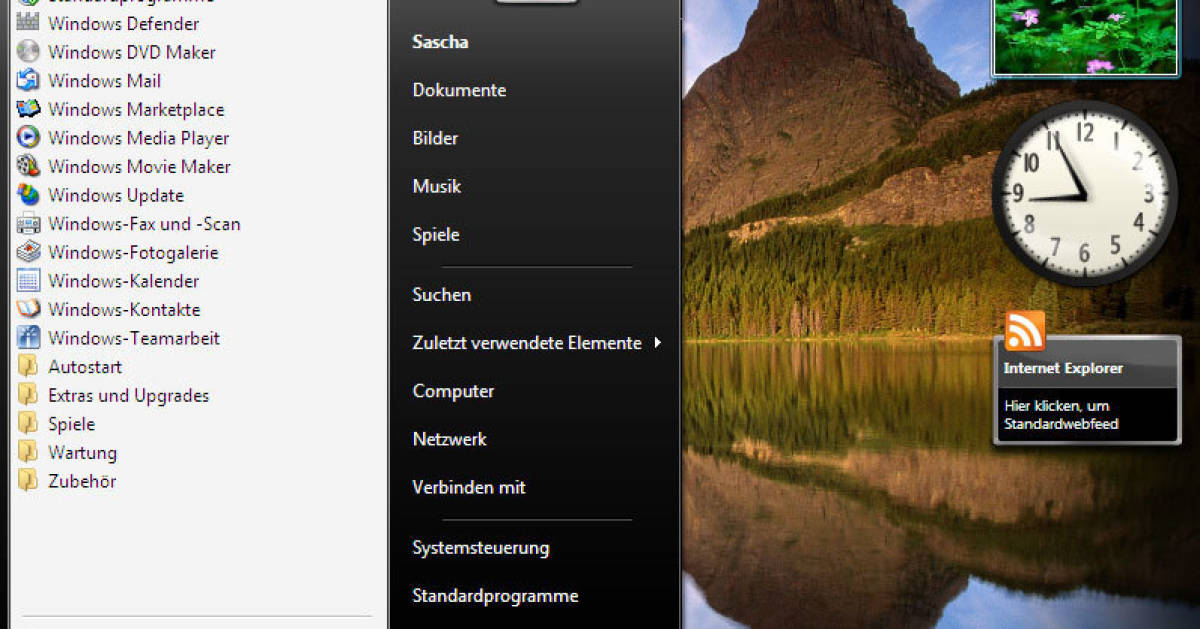Open Dokumente from the Start menu
Viewport: 1200px width, 629px height.
(x=459, y=89)
